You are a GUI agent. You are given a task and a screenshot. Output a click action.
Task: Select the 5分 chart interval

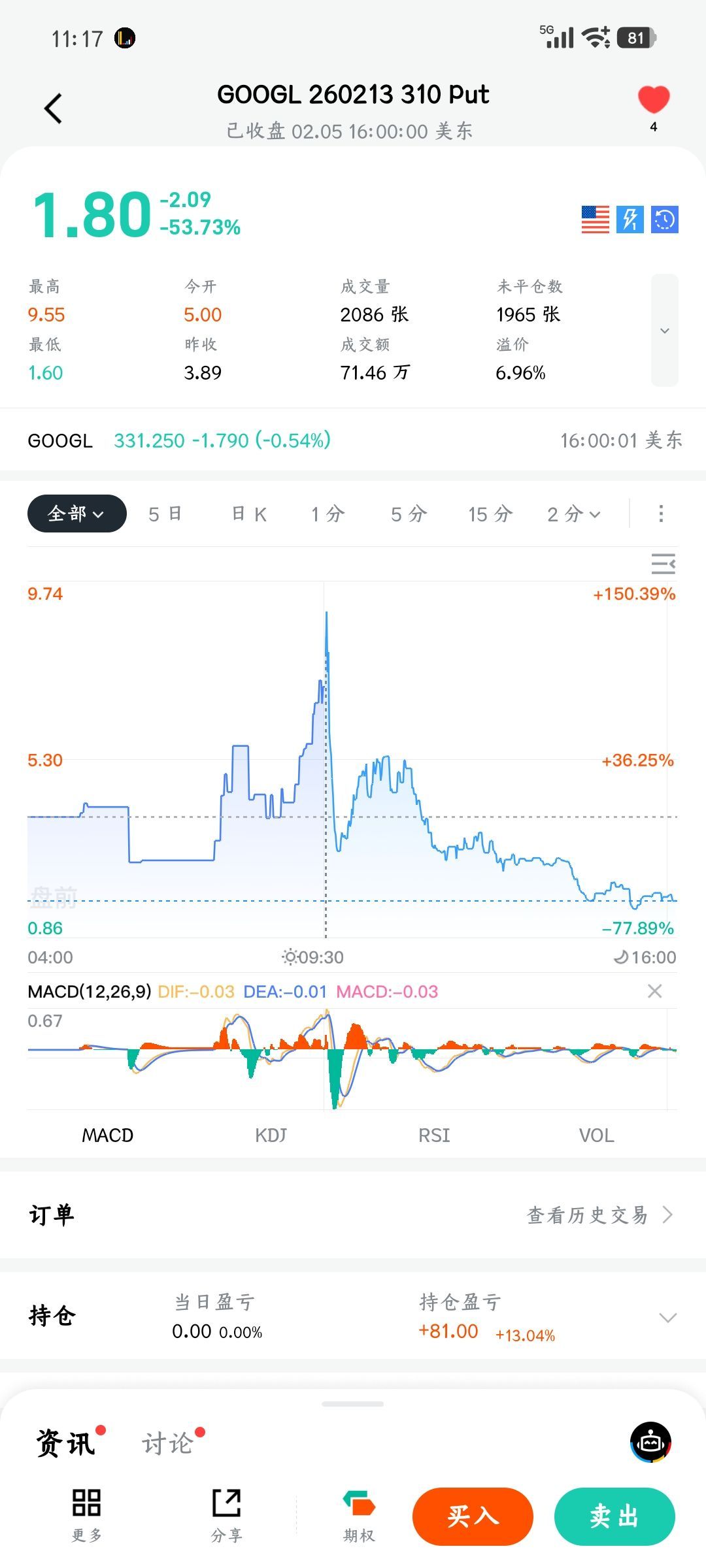click(409, 514)
